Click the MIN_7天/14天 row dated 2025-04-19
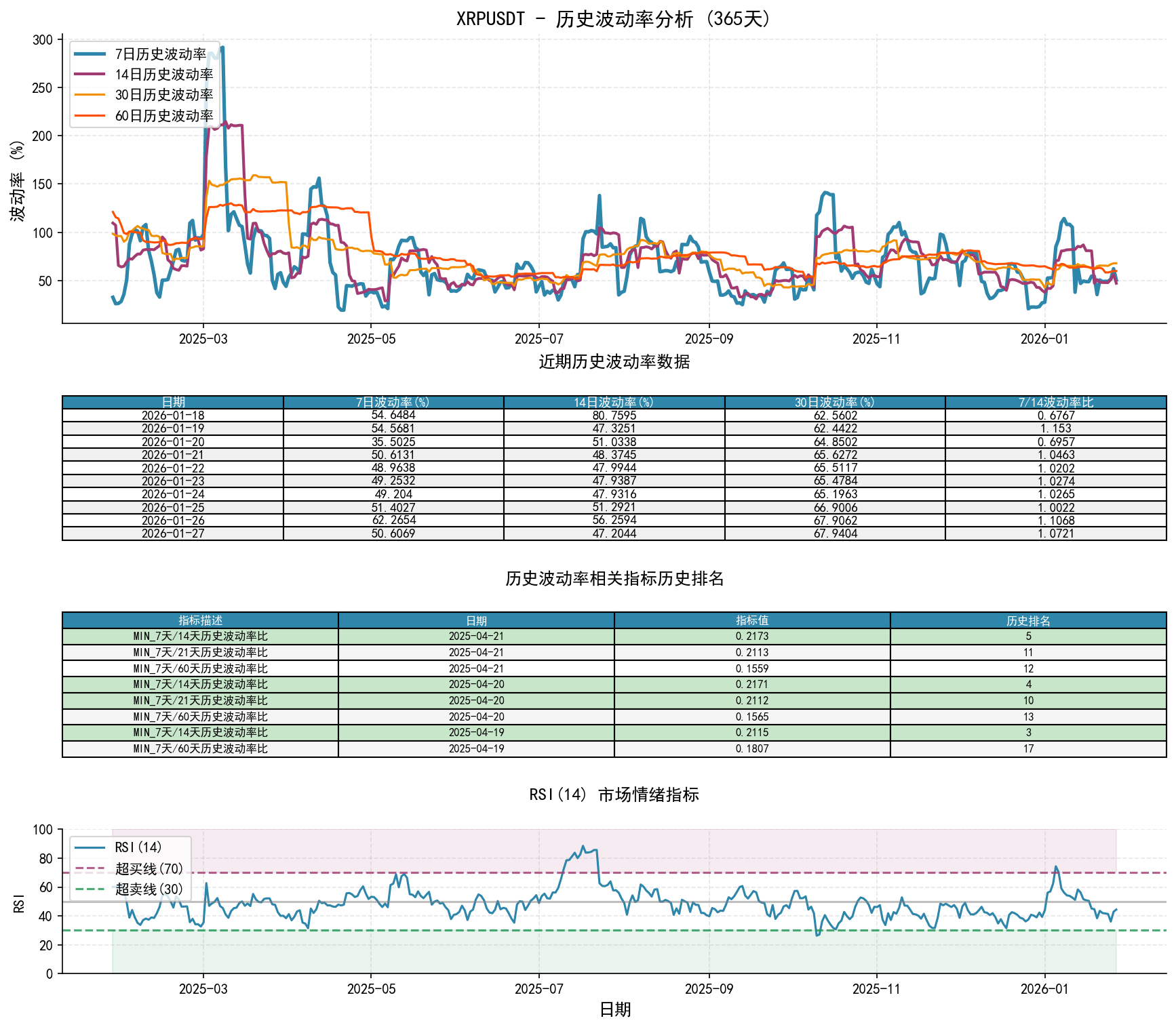Viewport: 1176px width, 1027px height. [201, 733]
